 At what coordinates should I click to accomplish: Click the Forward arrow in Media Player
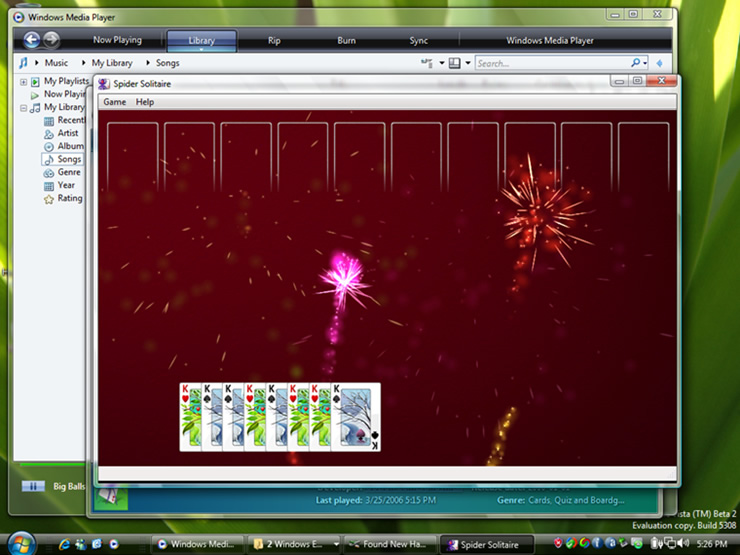pos(51,40)
